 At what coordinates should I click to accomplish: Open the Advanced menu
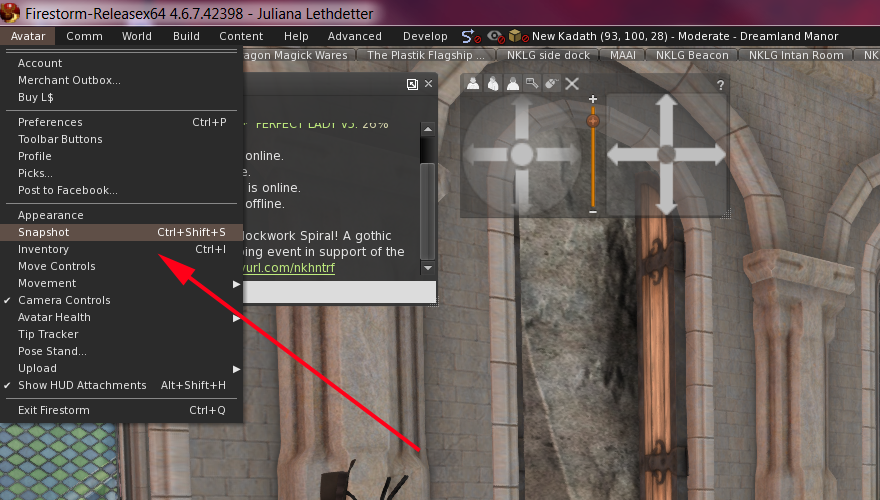point(355,36)
